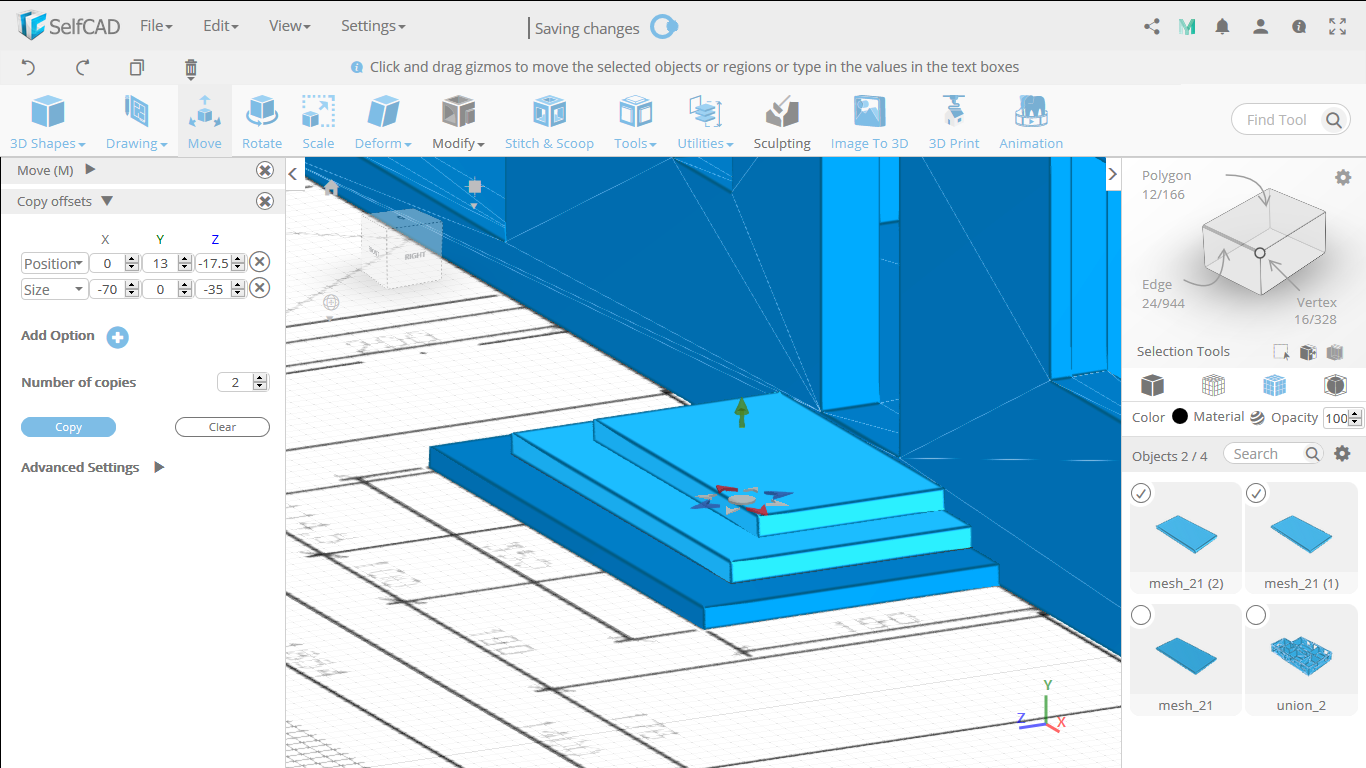Add a new option with plus button

(x=118, y=338)
